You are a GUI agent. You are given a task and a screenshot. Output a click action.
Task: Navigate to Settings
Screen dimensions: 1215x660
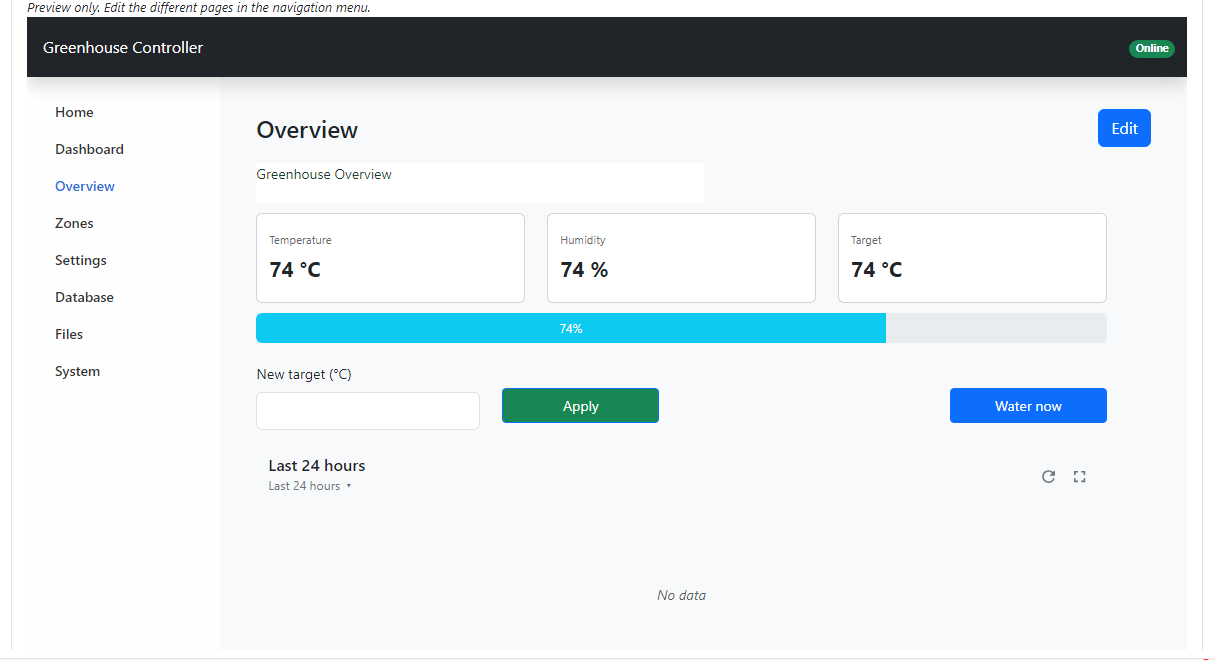pos(81,260)
